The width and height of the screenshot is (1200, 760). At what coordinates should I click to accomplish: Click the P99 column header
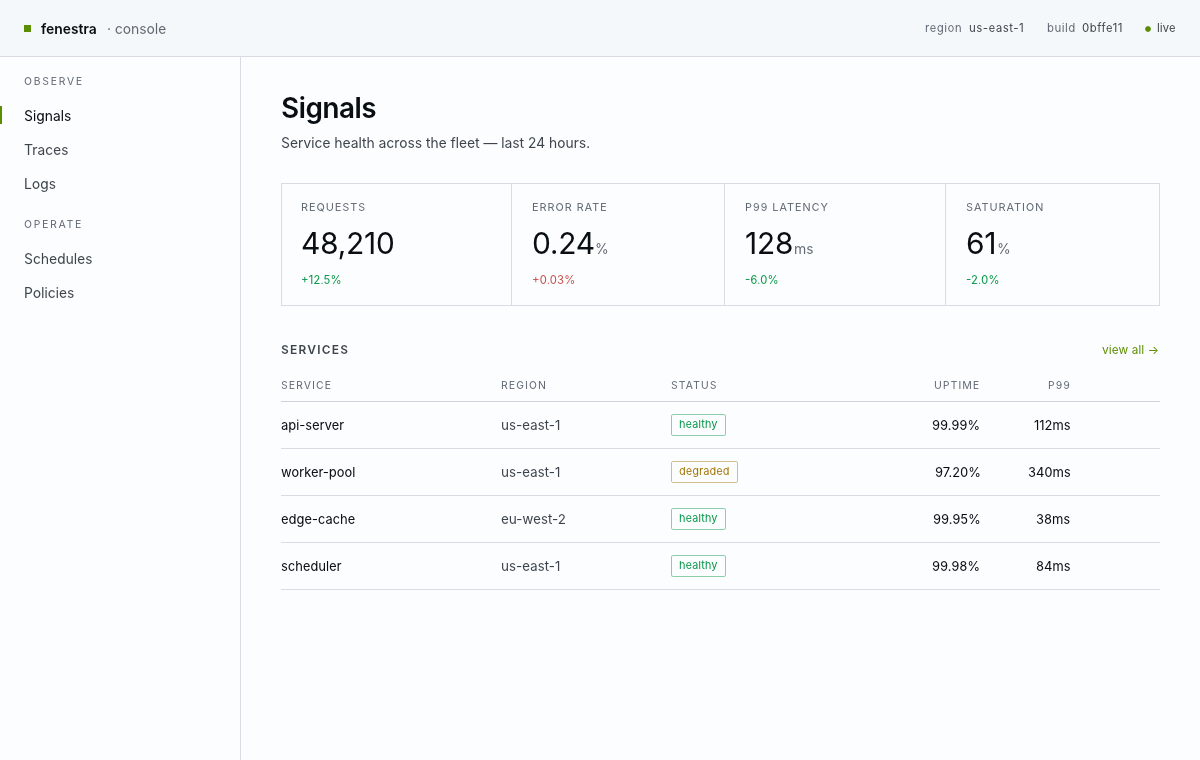click(x=1059, y=385)
